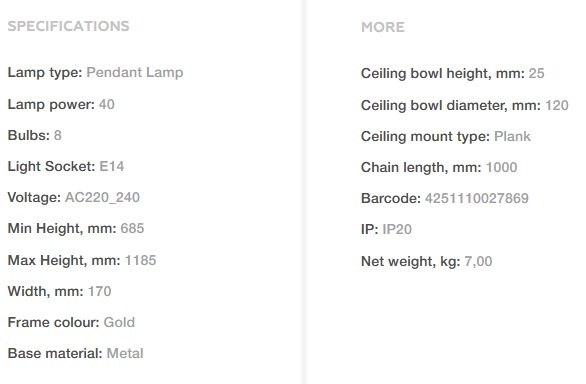The width and height of the screenshot is (586, 384).
Task: Select the Base material Metal value
Action: coord(125,353)
